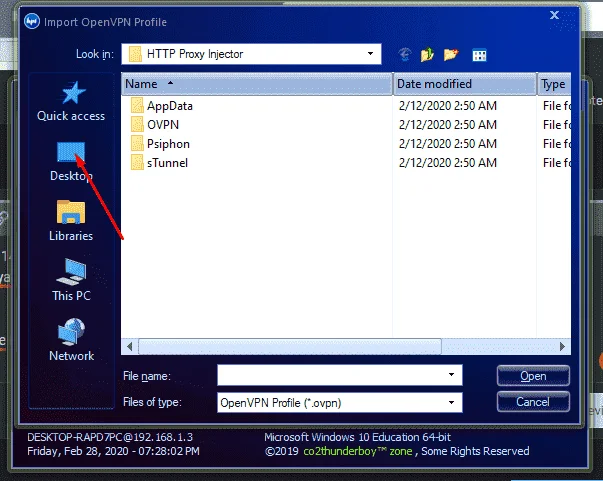This screenshot has width=603, height=481.
Task: Click the Type cell of AppData row
Action: (x=557, y=105)
